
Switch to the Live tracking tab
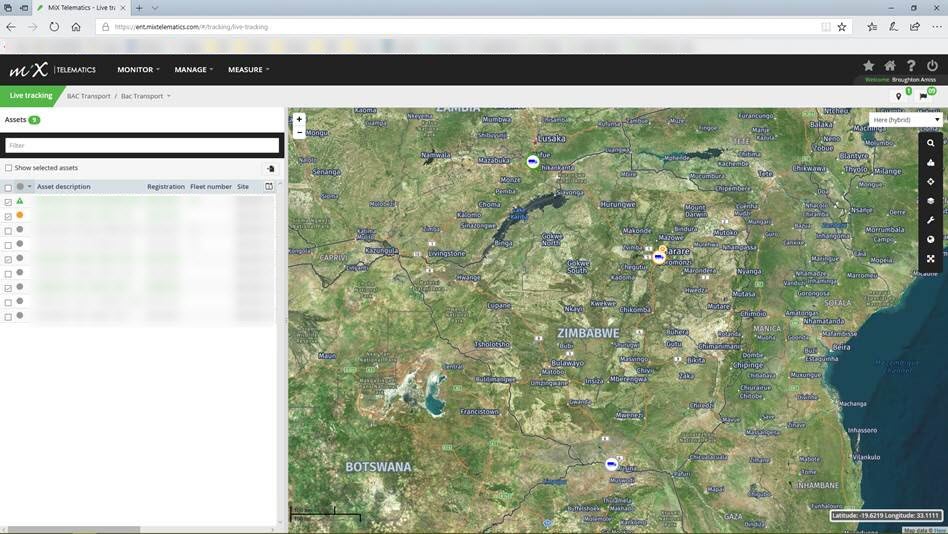[31, 96]
